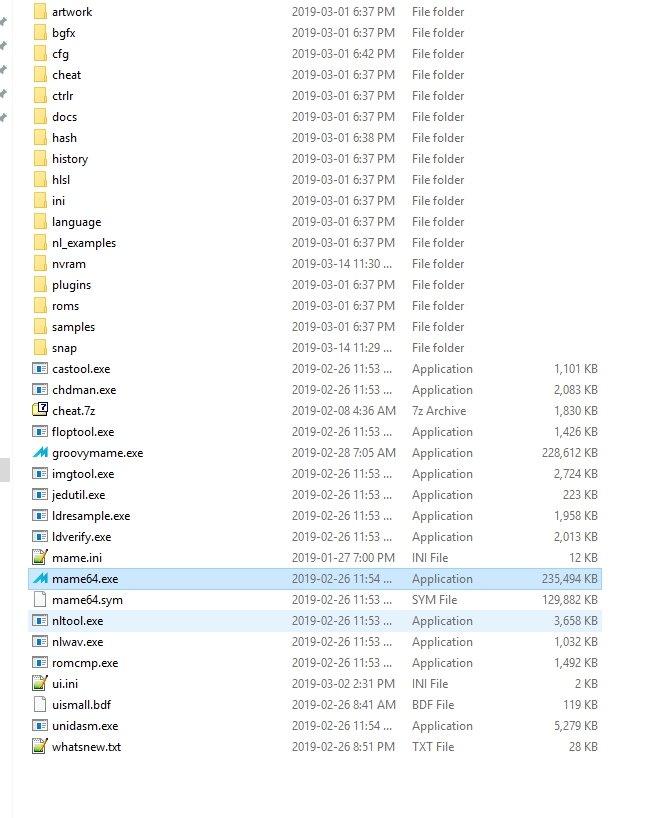651x818 pixels.
Task: Select the nlwav.exe file name
Action: coord(77,642)
